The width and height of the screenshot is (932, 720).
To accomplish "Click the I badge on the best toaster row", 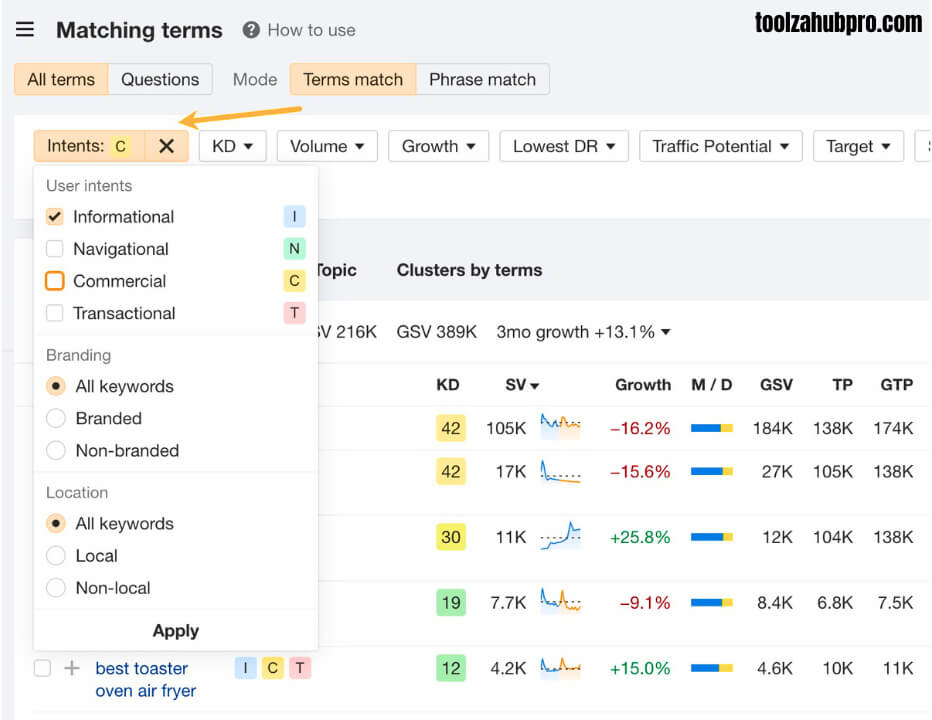I will (245, 668).
